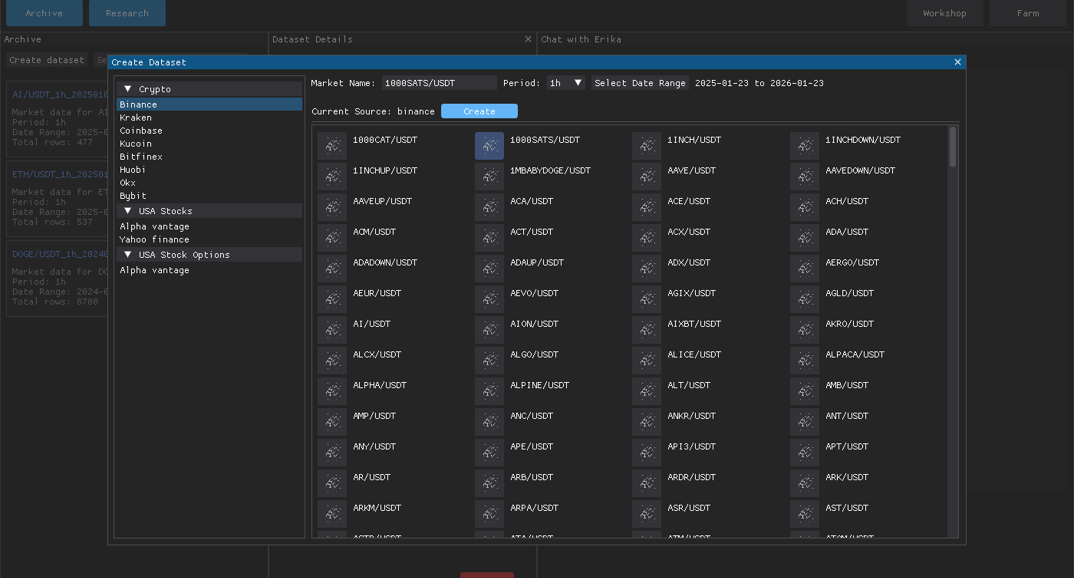Click the Market Name input field

point(439,83)
